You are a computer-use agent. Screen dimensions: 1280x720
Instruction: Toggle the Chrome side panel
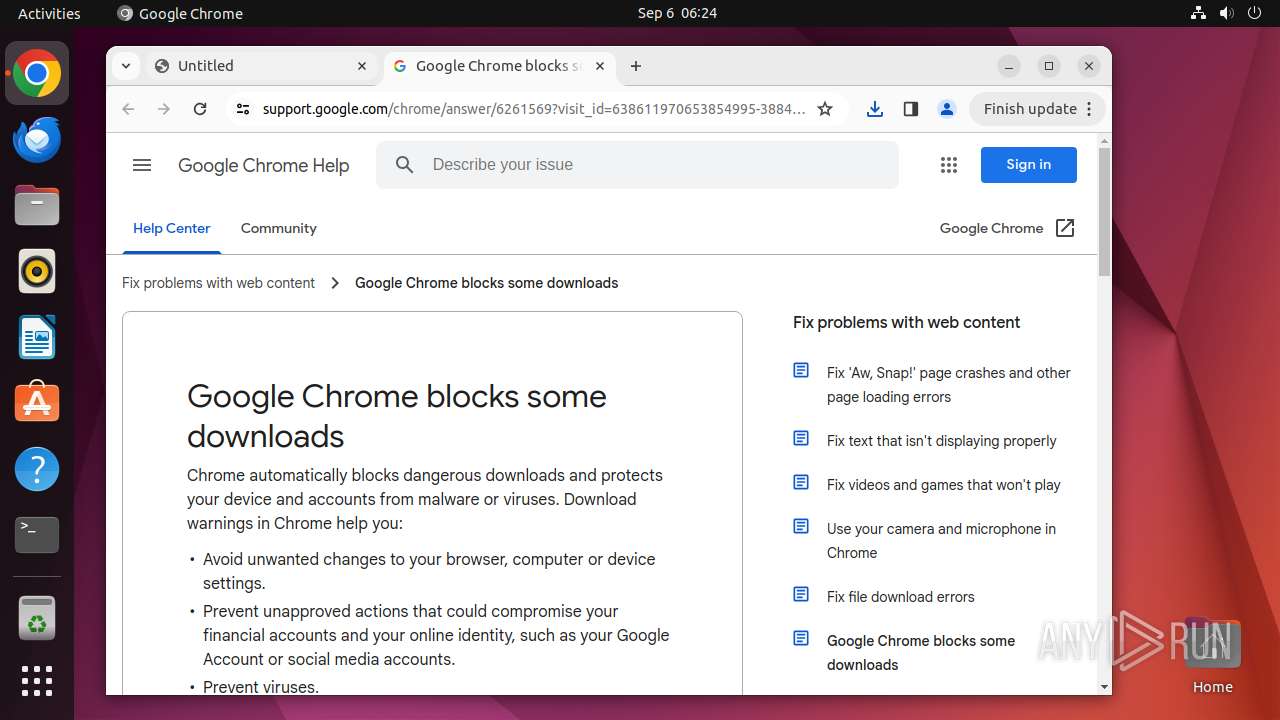(x=911, y=109)
